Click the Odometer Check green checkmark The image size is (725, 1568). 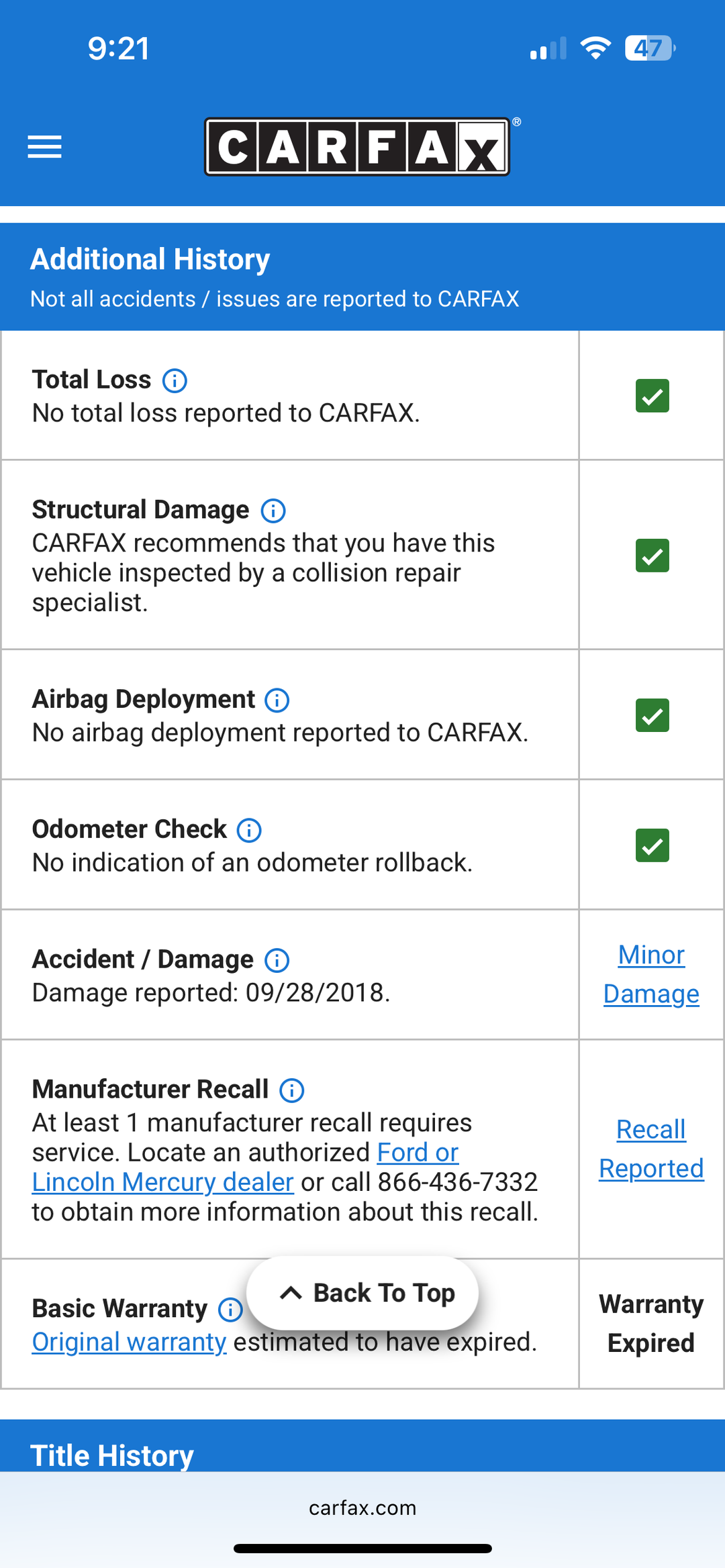coord(652,845)
